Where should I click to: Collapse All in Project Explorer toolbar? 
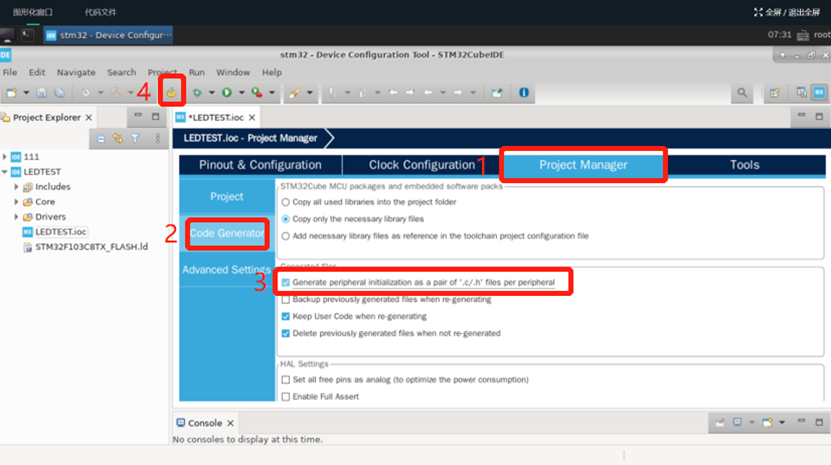(101, 139)
